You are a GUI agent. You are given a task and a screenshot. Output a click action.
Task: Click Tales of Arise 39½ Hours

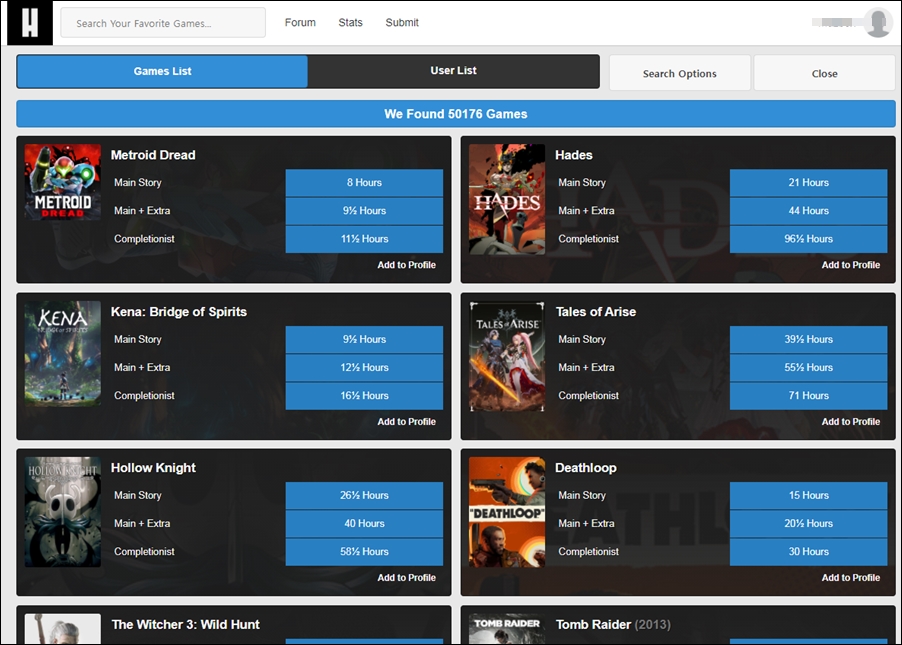808,339
